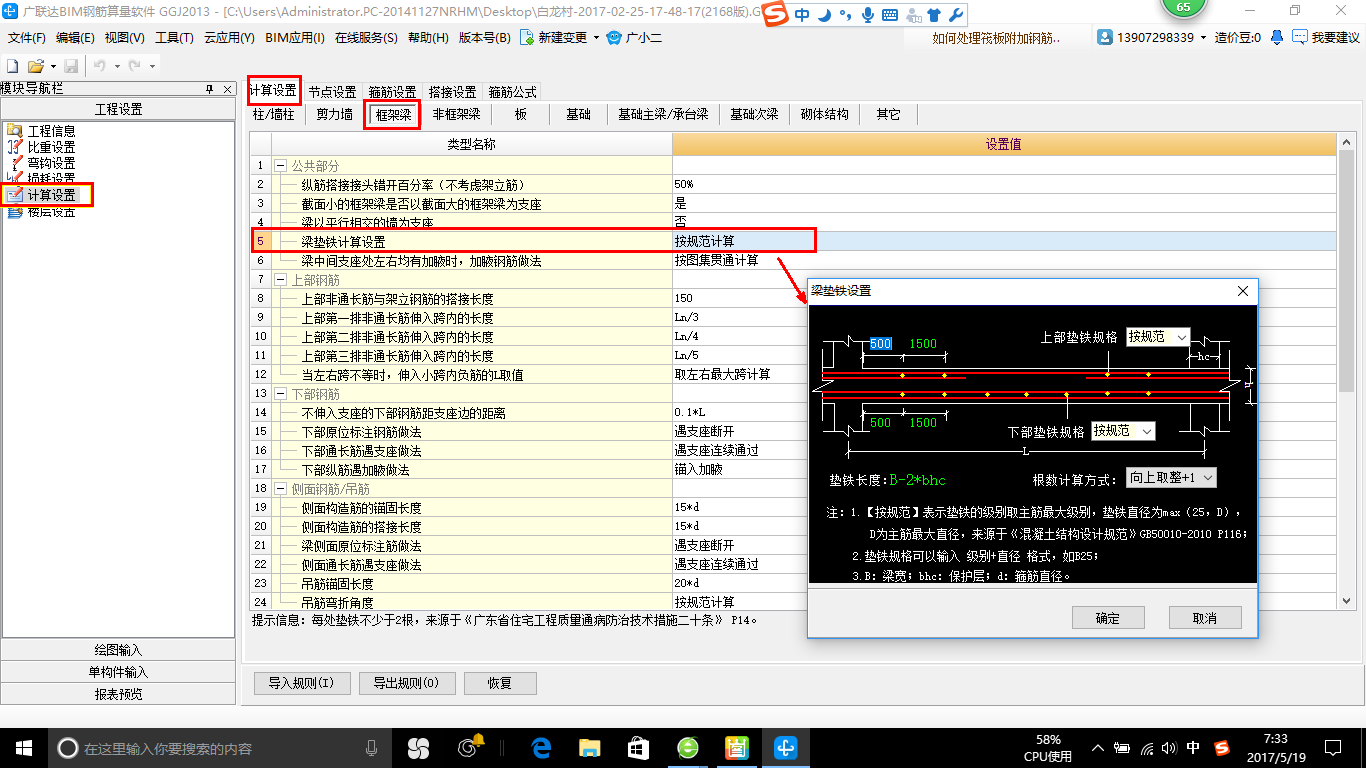Collapse the 侧面钢筋/吊筋 group
Viewport: 1366px width, 768px height.
tap(281, 488)
